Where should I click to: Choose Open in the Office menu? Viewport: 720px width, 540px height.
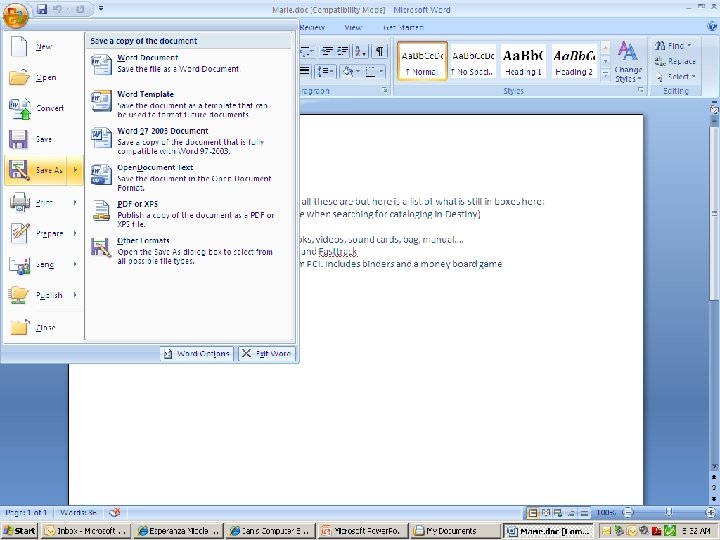point(44,78)
